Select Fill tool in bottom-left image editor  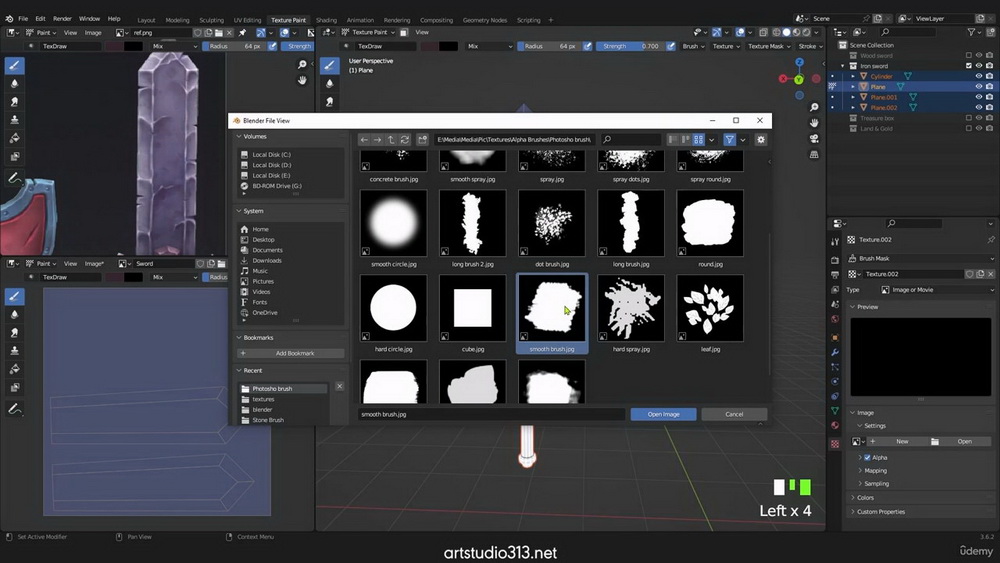point(14,369)
